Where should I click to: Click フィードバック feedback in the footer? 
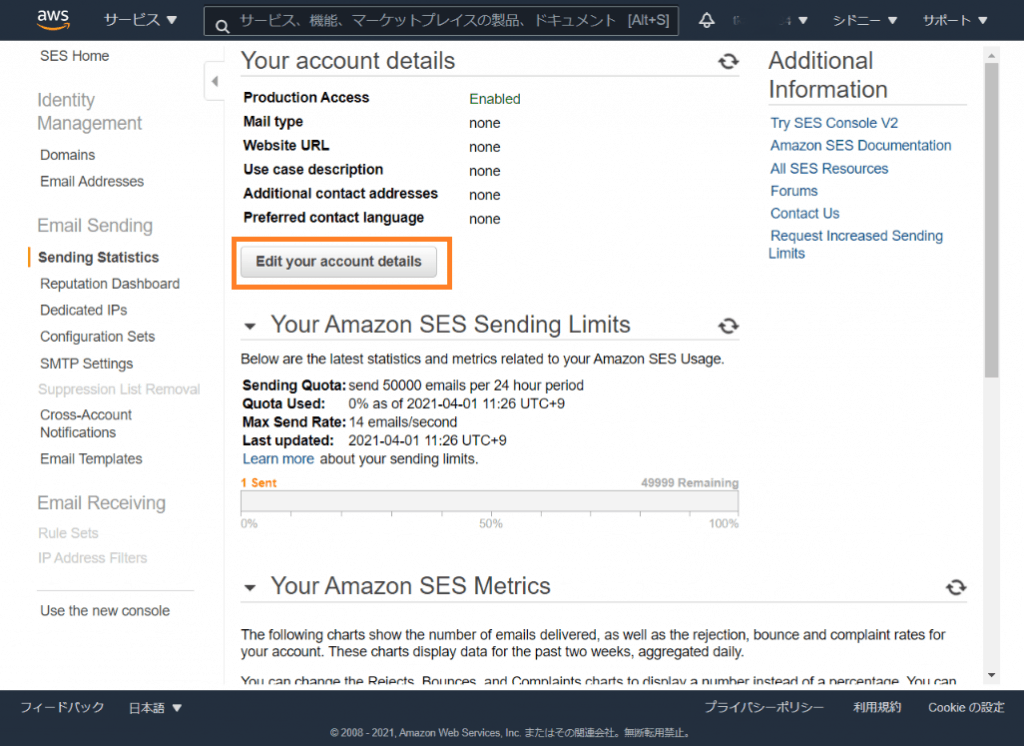[62, 707]
